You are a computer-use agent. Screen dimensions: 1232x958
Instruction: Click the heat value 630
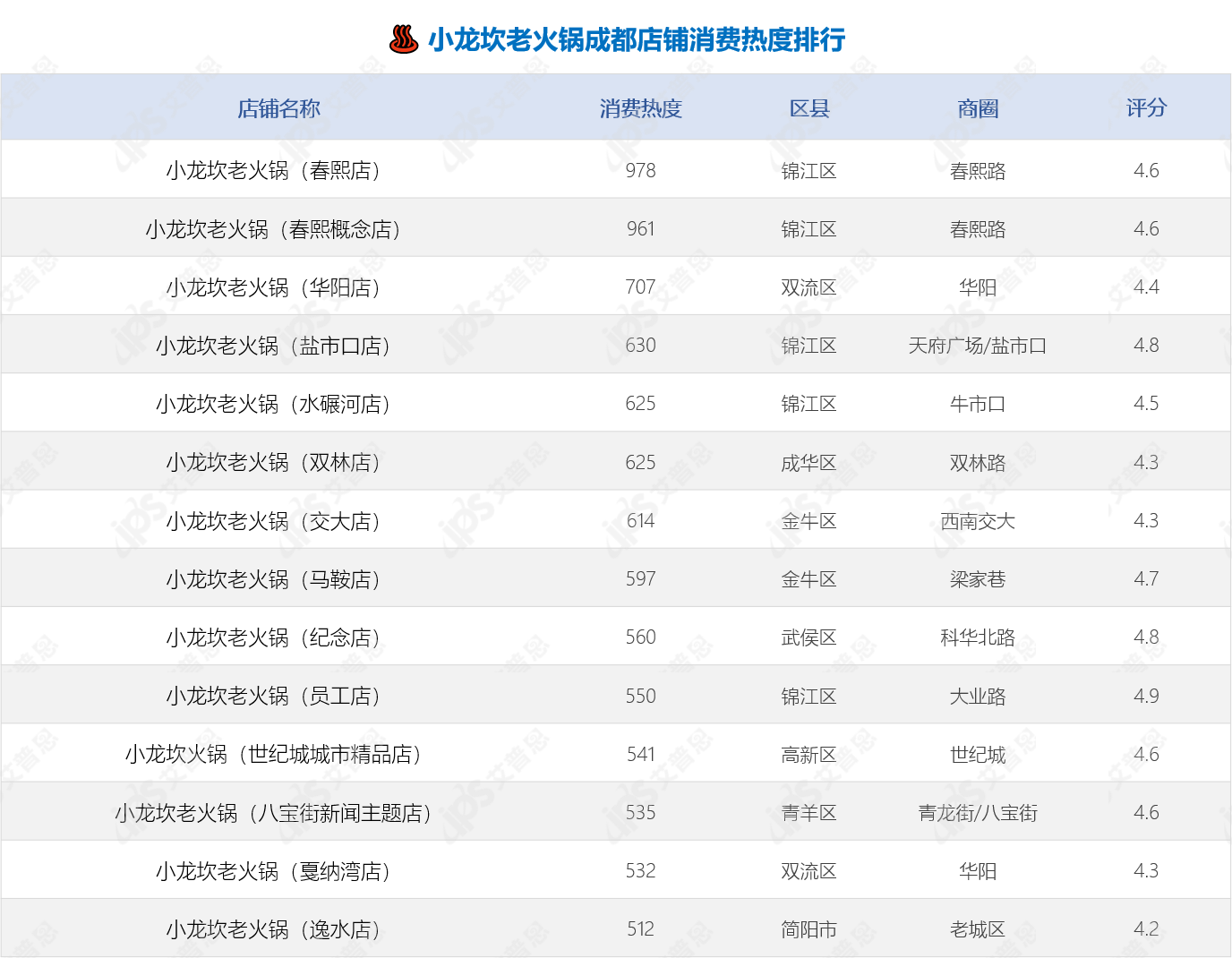point(641,345)
